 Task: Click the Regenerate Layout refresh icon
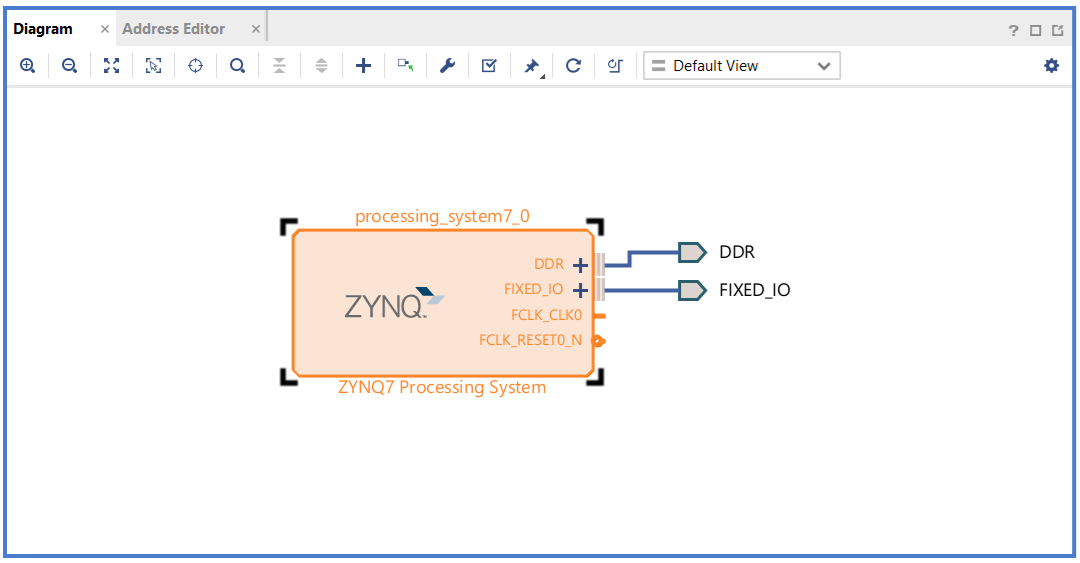(x=573, y=66)
